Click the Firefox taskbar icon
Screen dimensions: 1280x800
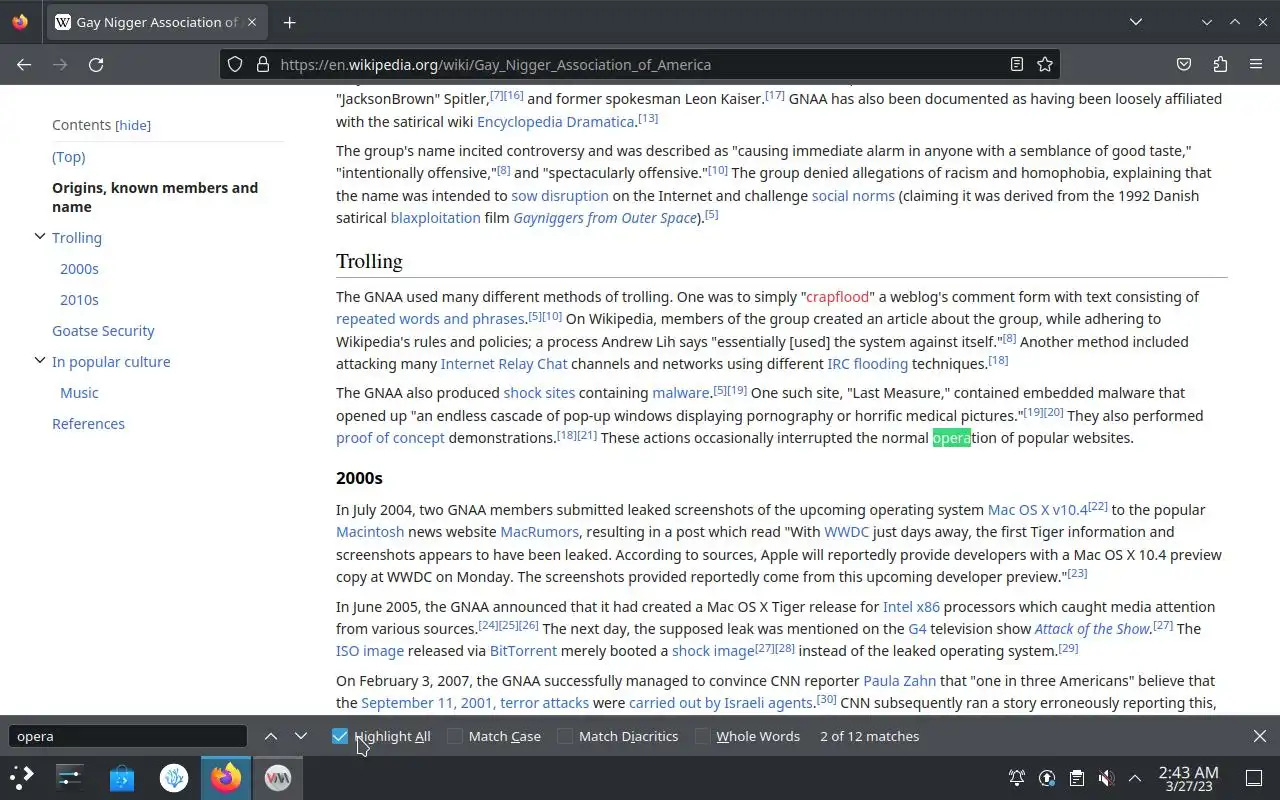[x=226, y=777]
